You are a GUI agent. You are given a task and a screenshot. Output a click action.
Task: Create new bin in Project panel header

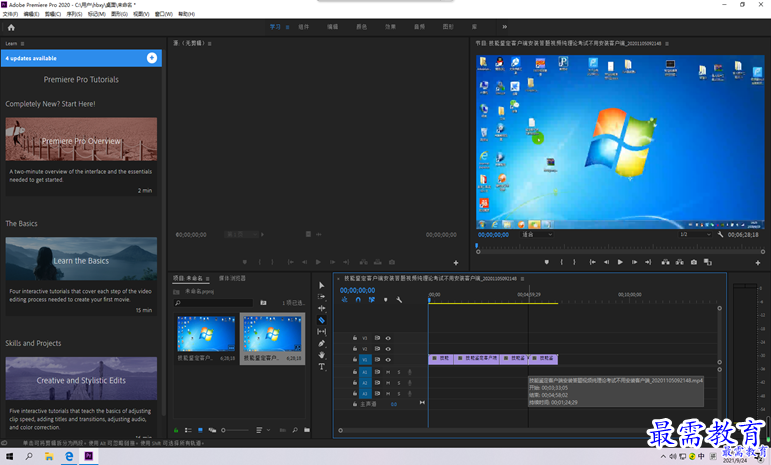(x=263, y=303)
